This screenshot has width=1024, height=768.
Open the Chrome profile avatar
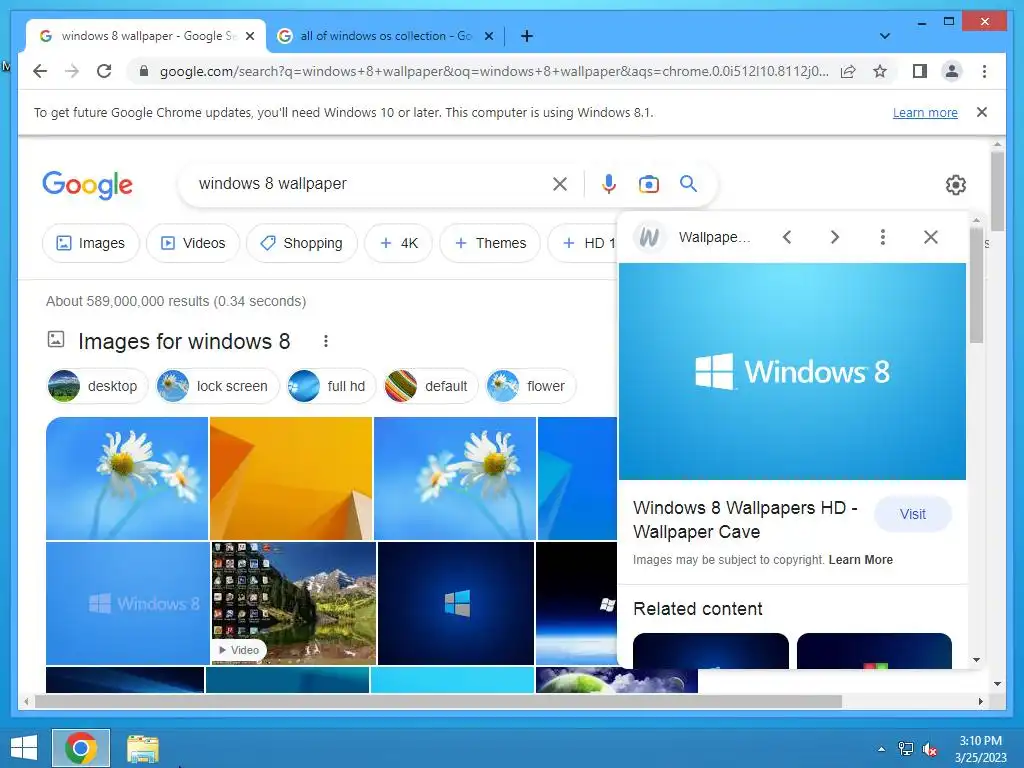(952, 71)
